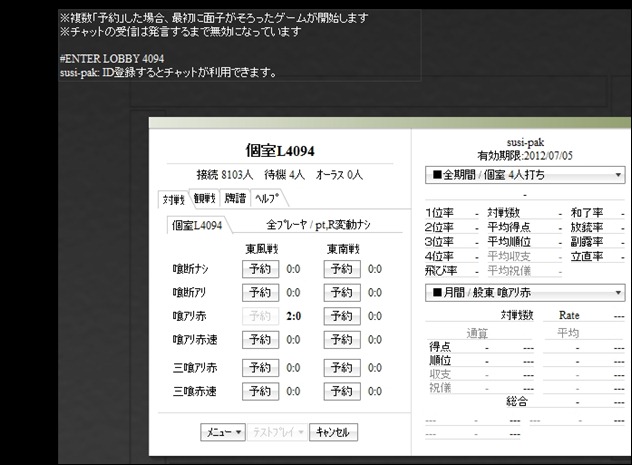Screen dimensions: 632x465
Task: Reserve 喰断アリ in the 東風戦 column
Action: pos(260,293)
